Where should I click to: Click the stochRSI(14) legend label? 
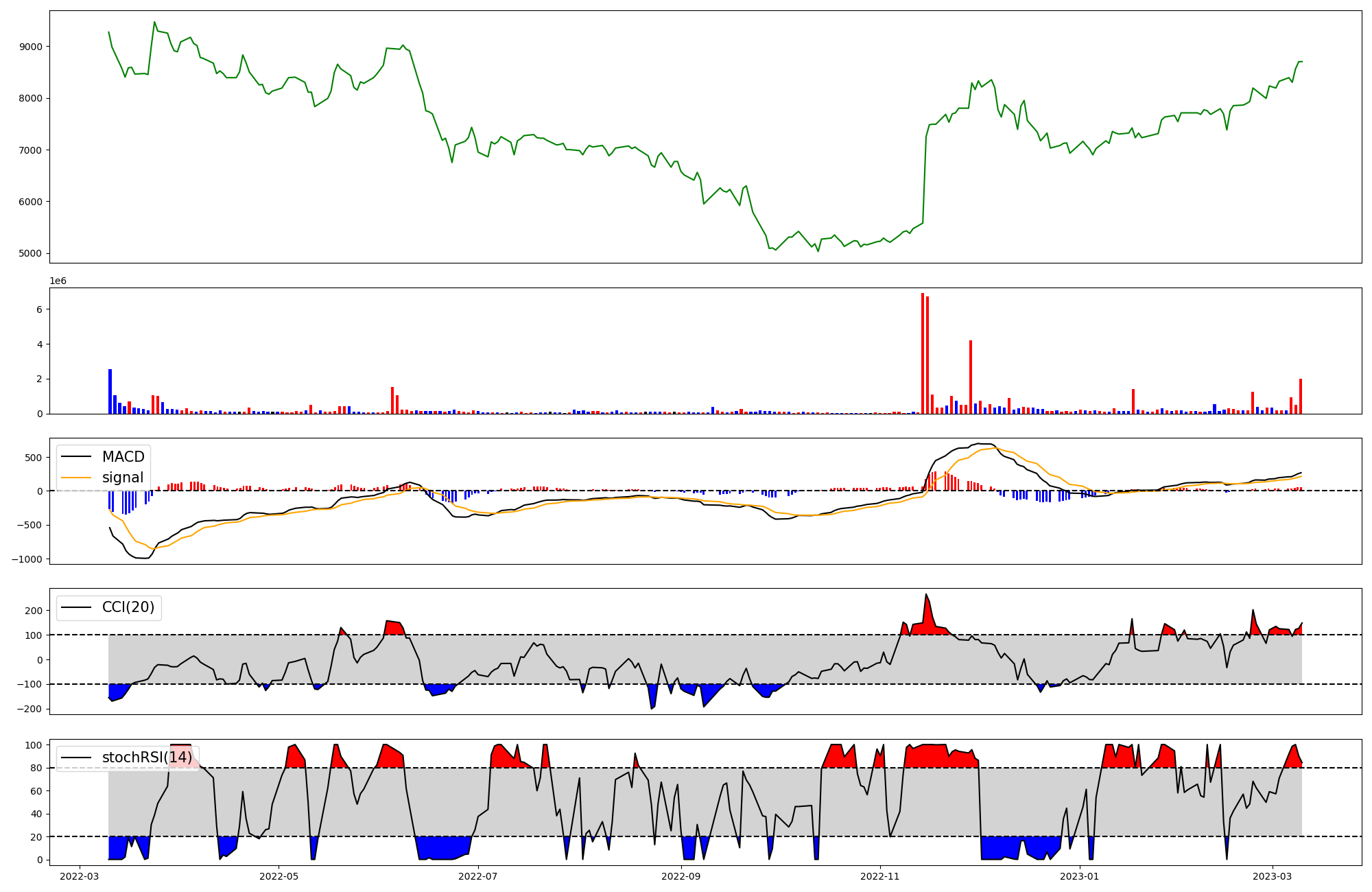pos(147,758)
